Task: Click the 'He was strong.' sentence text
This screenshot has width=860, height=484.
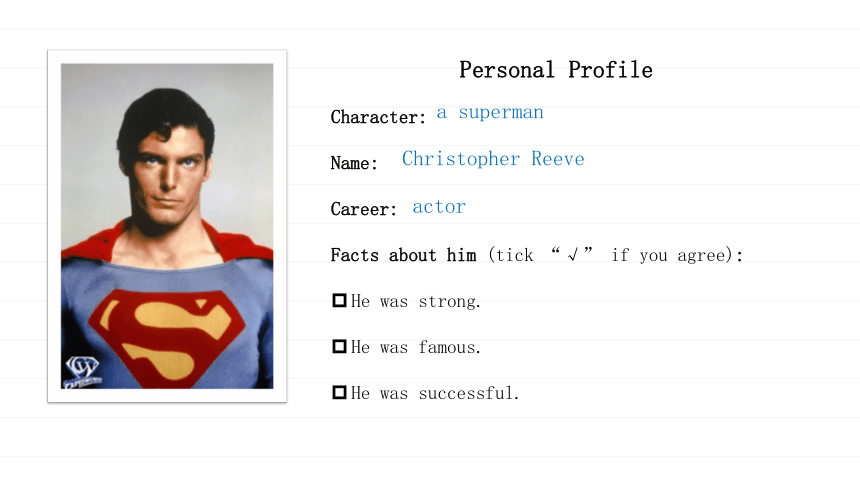Action: (416, 301)
